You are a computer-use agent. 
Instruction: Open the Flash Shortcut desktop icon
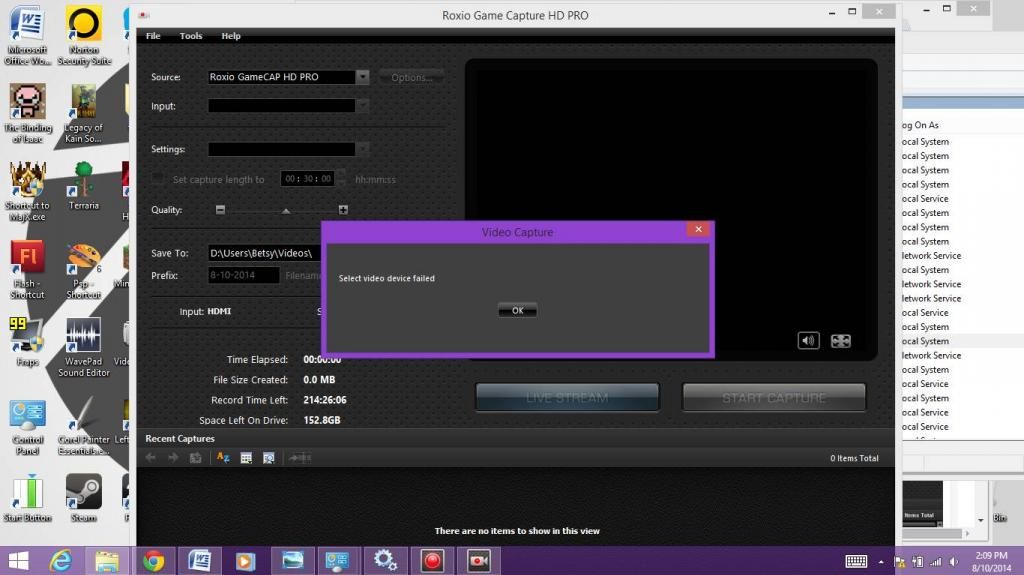pos(27,269)
